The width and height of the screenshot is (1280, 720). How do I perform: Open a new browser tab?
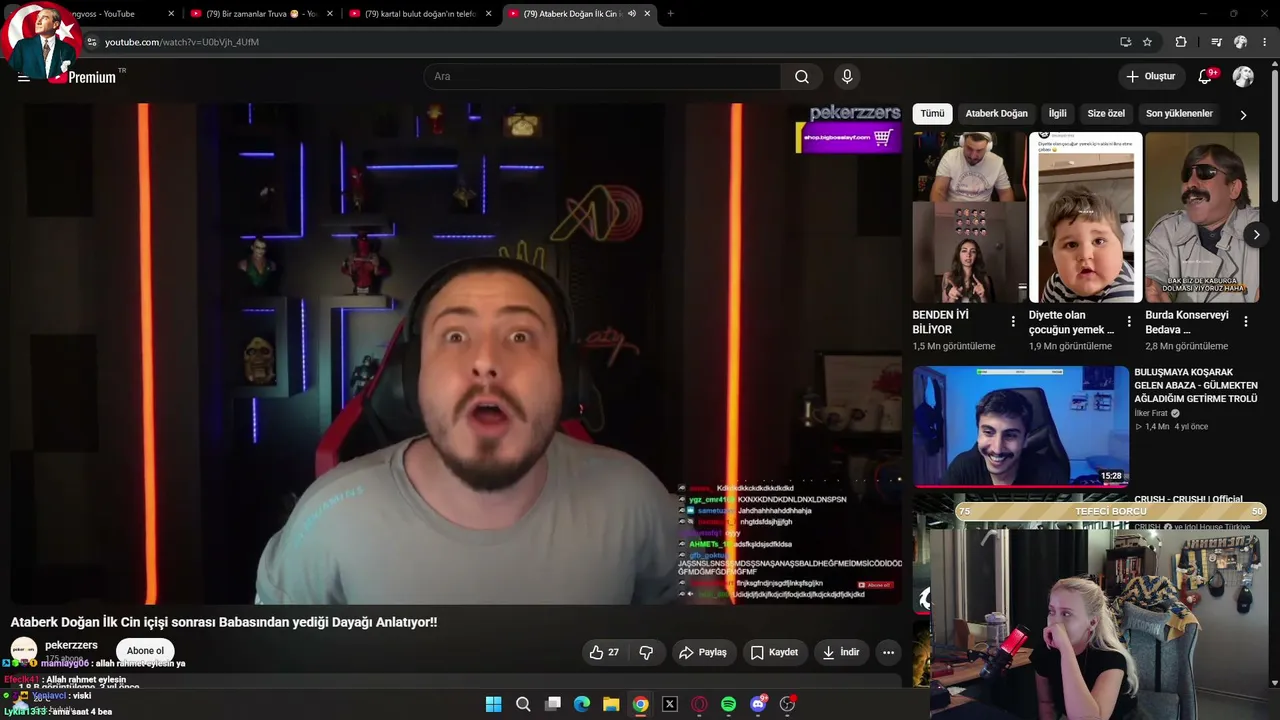pyautogui.click(x=670, y=14)
